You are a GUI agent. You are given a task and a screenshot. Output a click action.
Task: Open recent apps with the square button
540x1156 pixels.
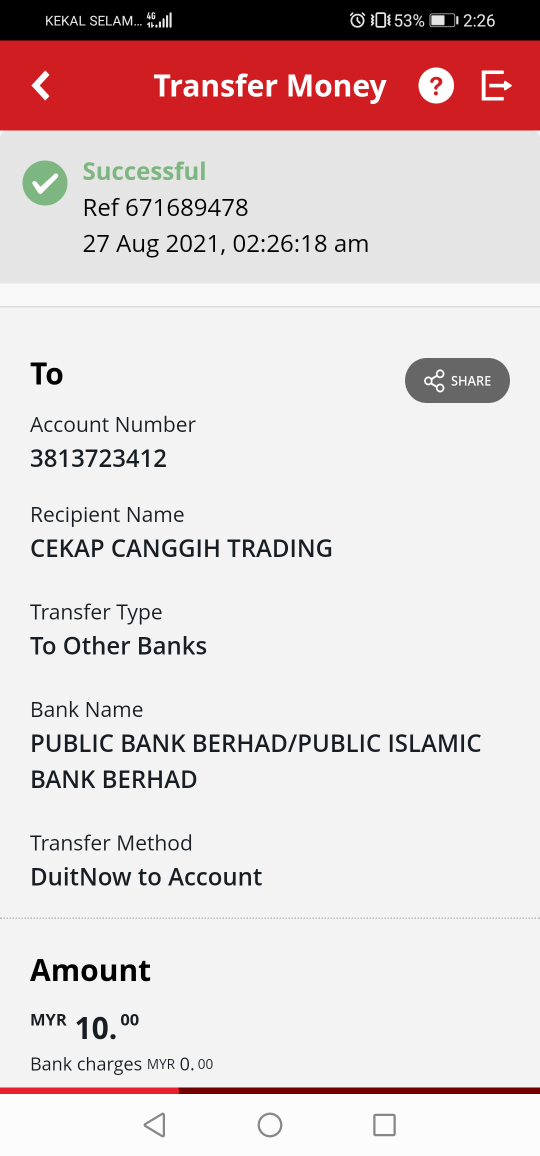[384, 1124]
